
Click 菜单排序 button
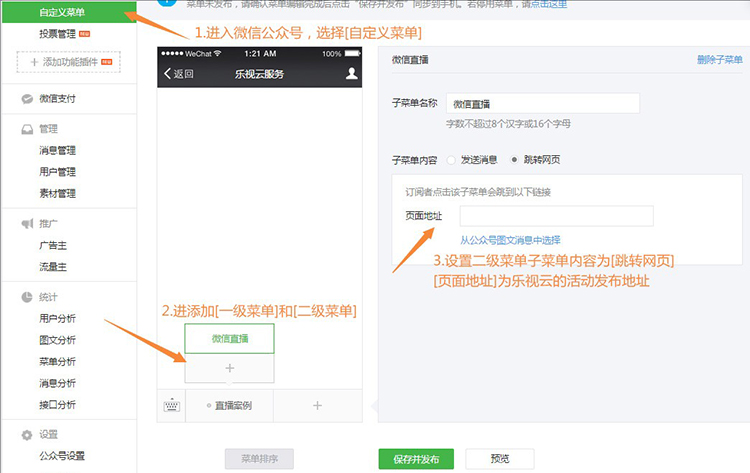(259, 459)
